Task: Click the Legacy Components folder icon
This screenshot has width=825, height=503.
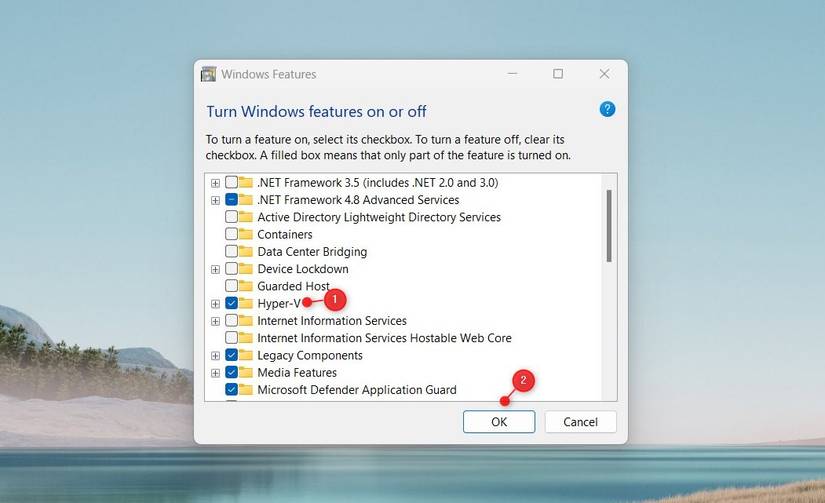Action: (x=246, y=355)
